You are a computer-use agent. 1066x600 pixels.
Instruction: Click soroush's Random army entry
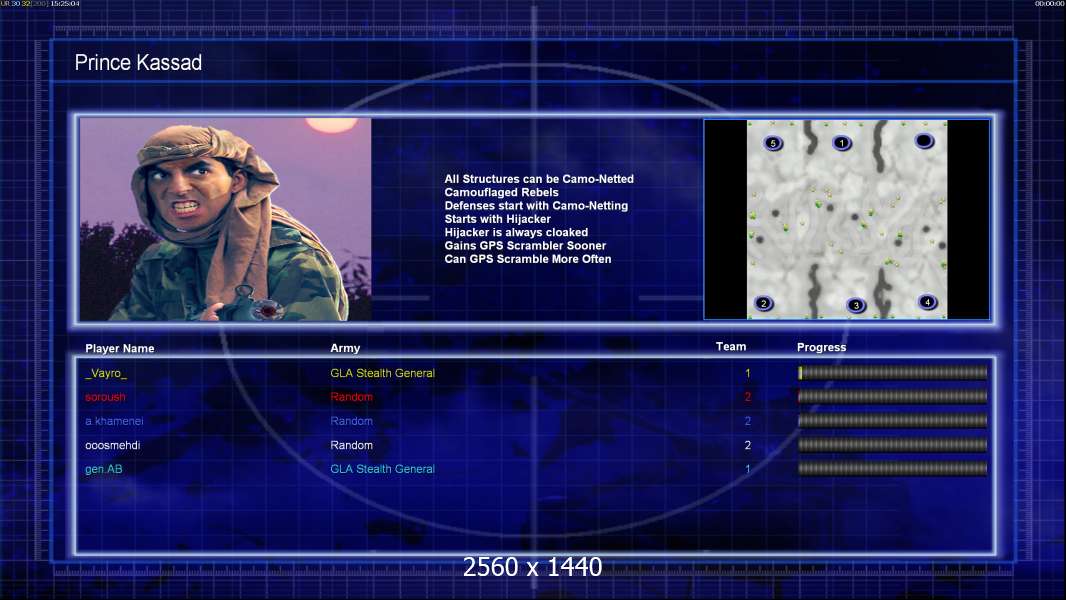coord(351,397)
